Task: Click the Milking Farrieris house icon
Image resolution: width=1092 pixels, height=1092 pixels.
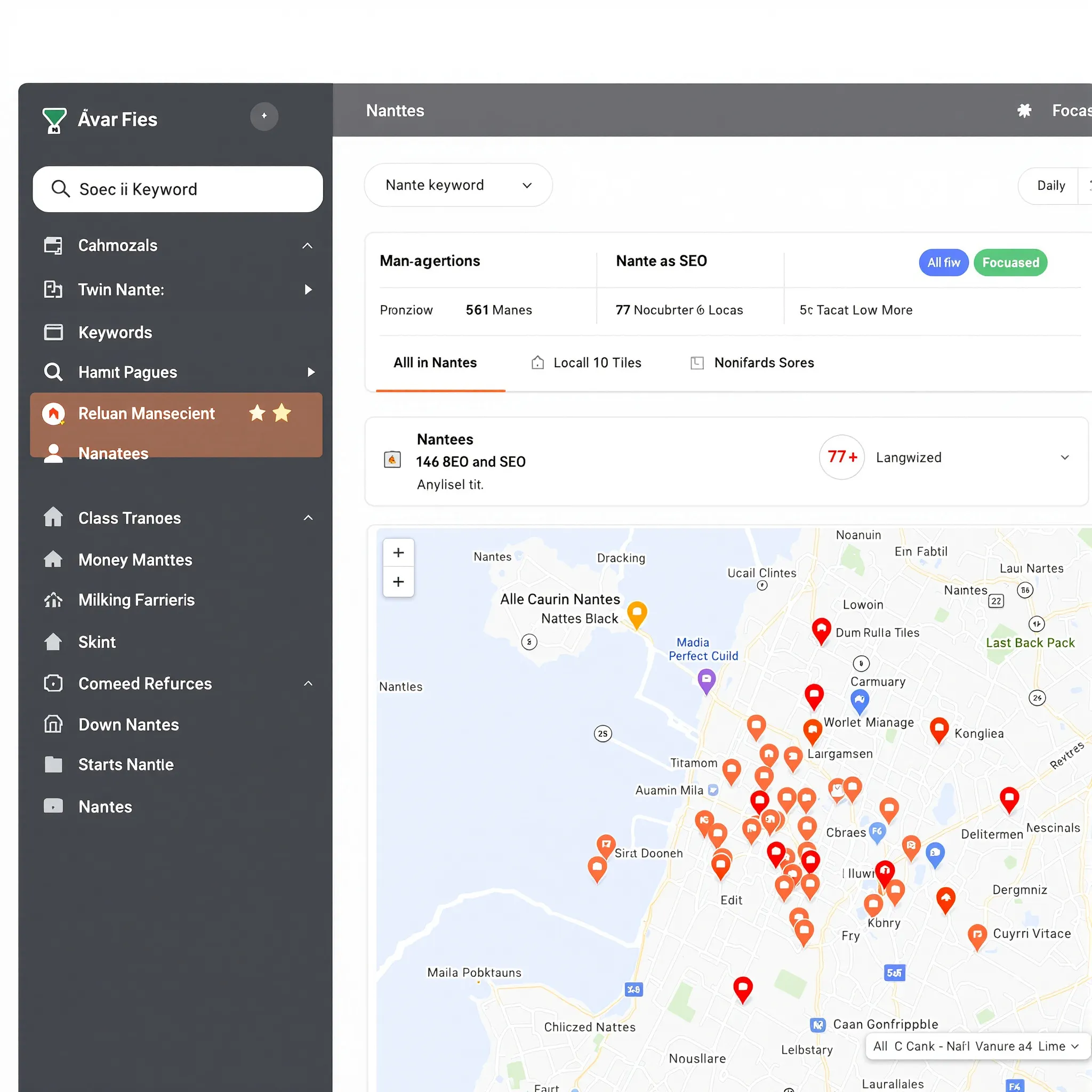Action: [x=54, y=600]
